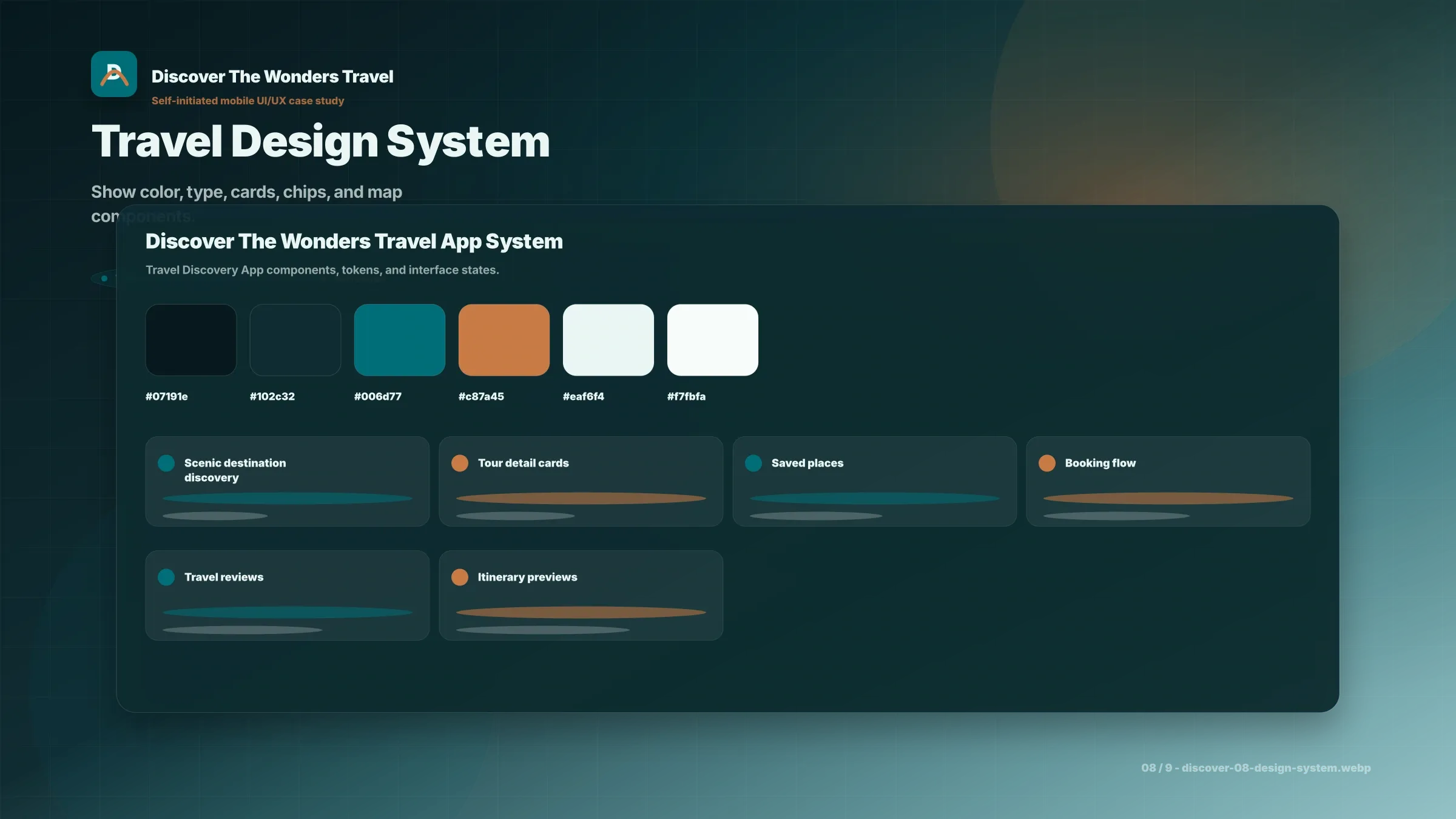Click the Self-initiated mobile UI/UX case study subtitle

(248, 101)
